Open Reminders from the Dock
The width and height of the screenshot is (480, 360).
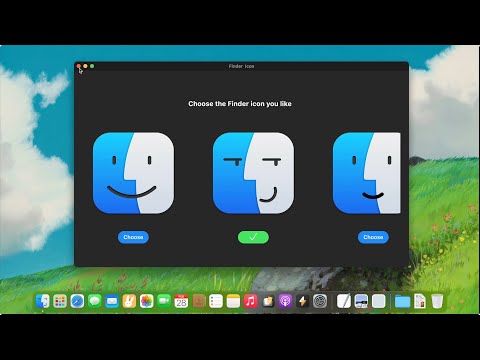point(216,301)
